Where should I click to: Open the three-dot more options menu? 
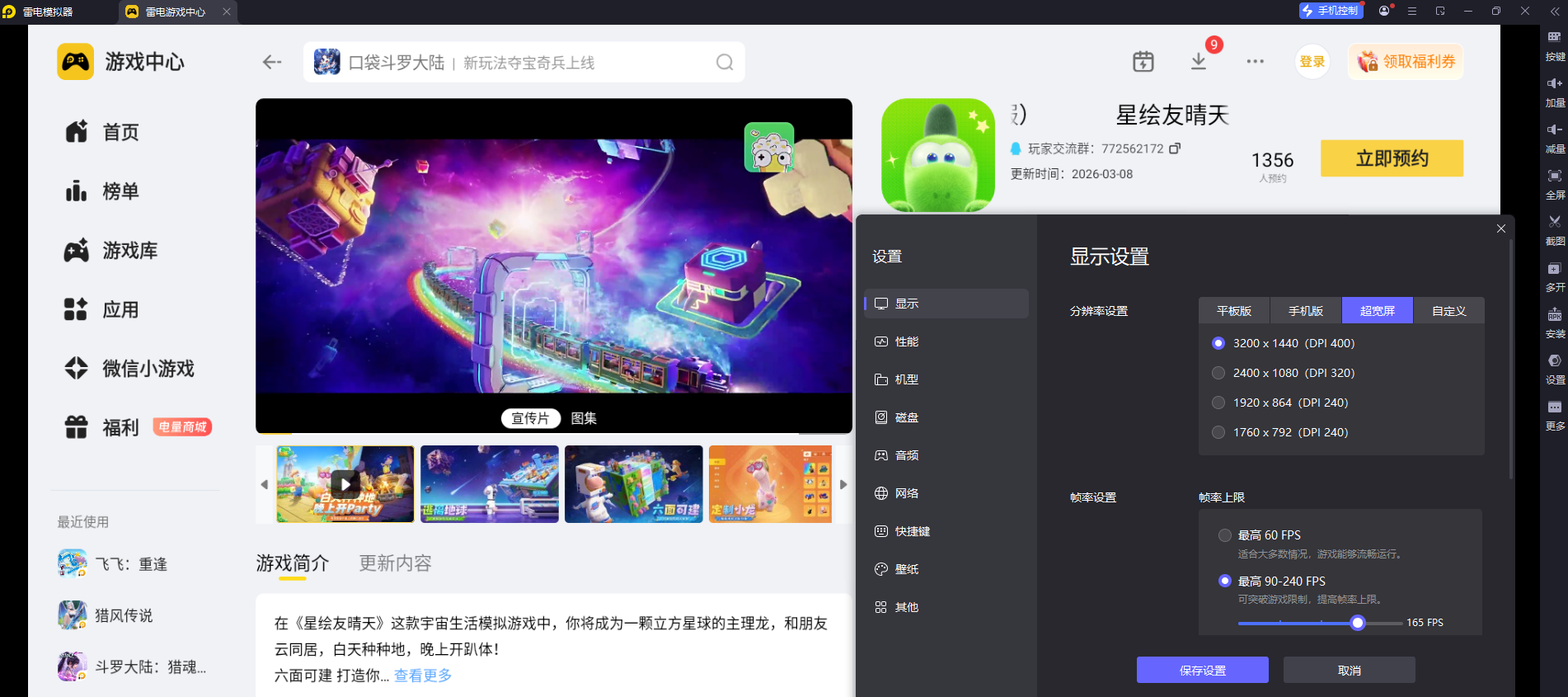click(1256, 62)
